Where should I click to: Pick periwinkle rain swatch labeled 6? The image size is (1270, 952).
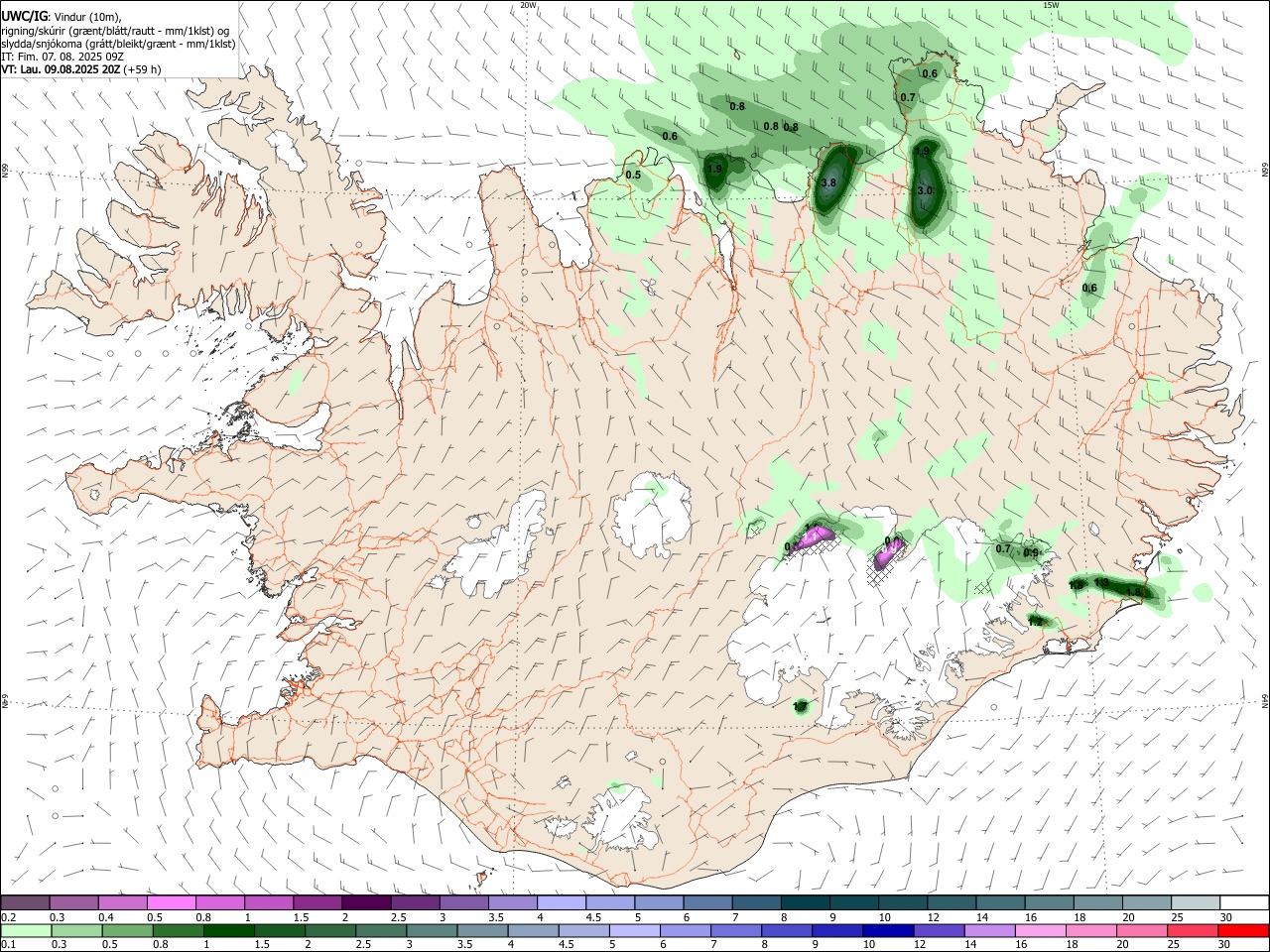tap(685, 931)
